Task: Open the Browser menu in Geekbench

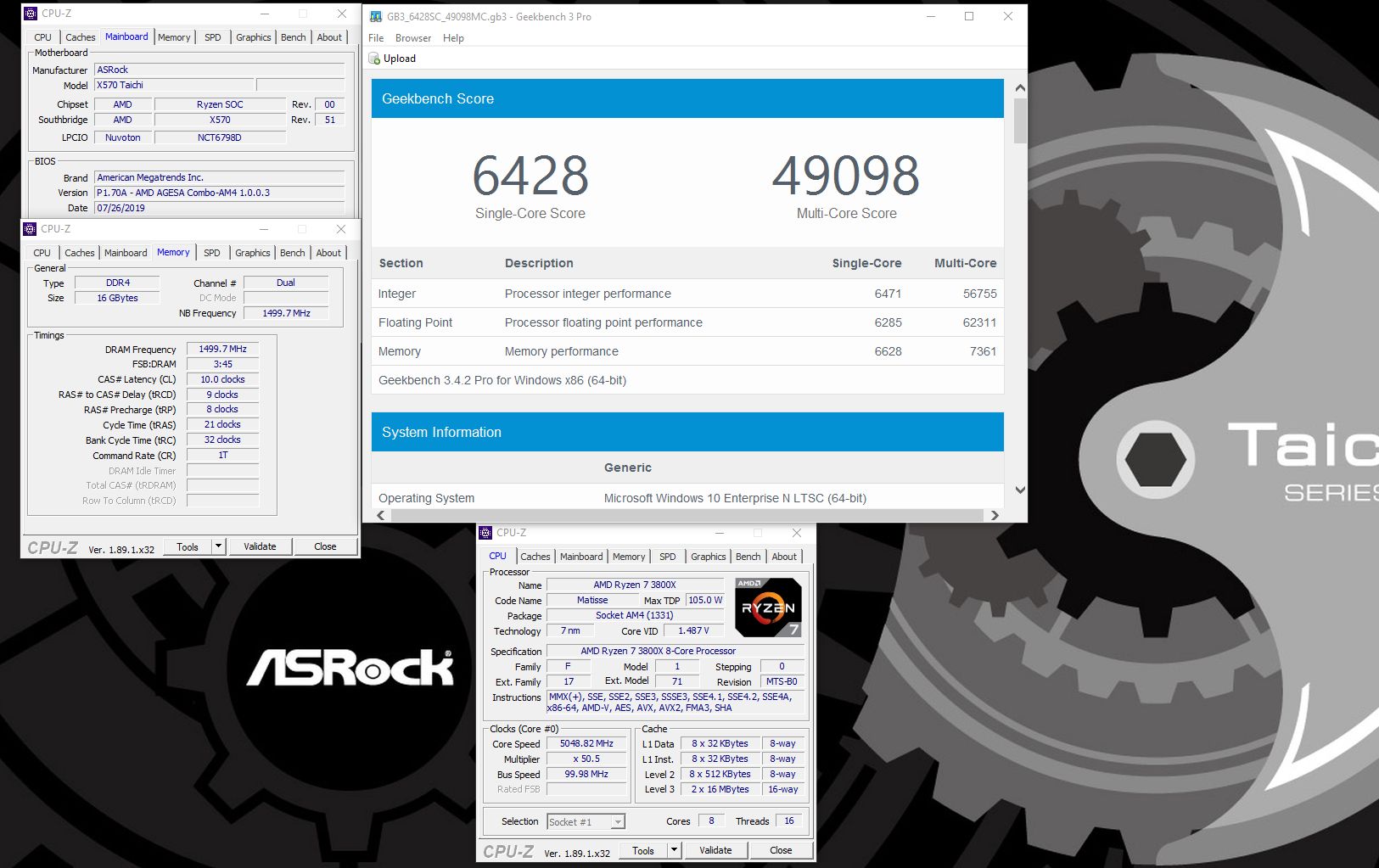Action: click(x=413, y=38)
